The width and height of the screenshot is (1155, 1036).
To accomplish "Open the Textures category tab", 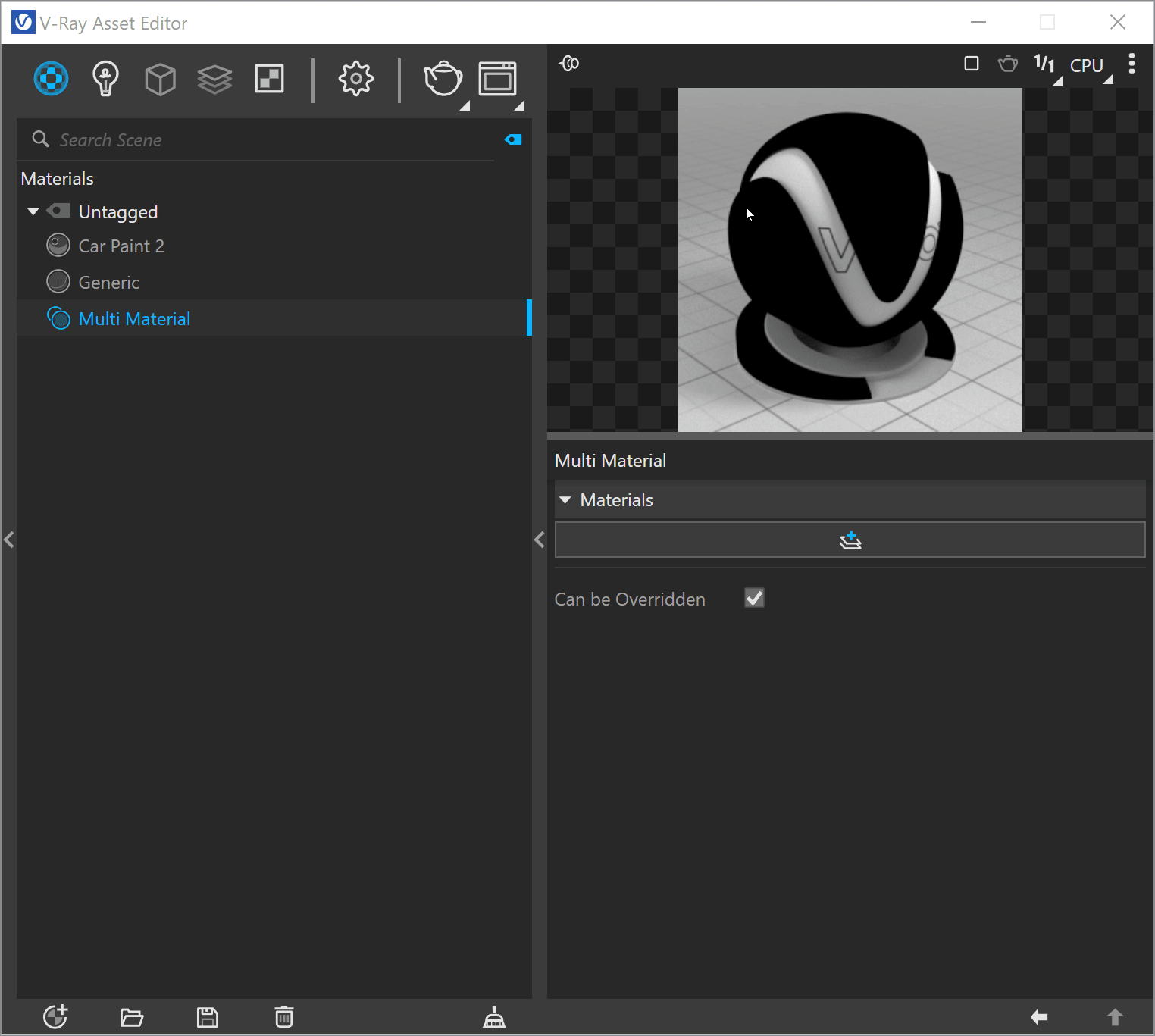I will click(x=269, y=79).
